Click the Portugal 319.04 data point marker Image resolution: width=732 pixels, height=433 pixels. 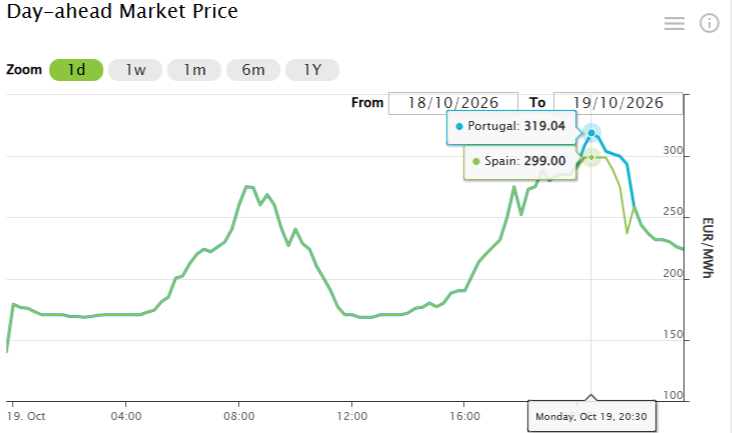click(x=591, y=133)
